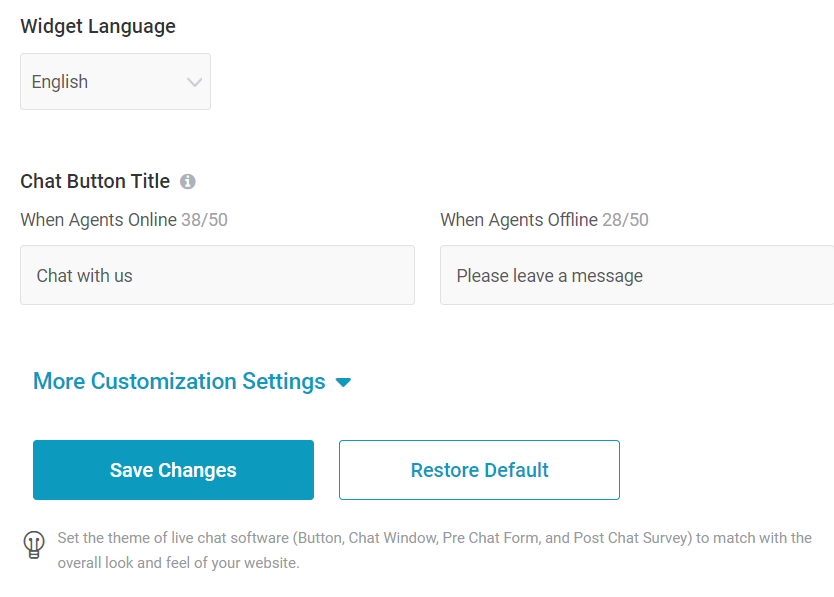Click the When Agents Offline label
Screen dimensions: 834x597
519,220
